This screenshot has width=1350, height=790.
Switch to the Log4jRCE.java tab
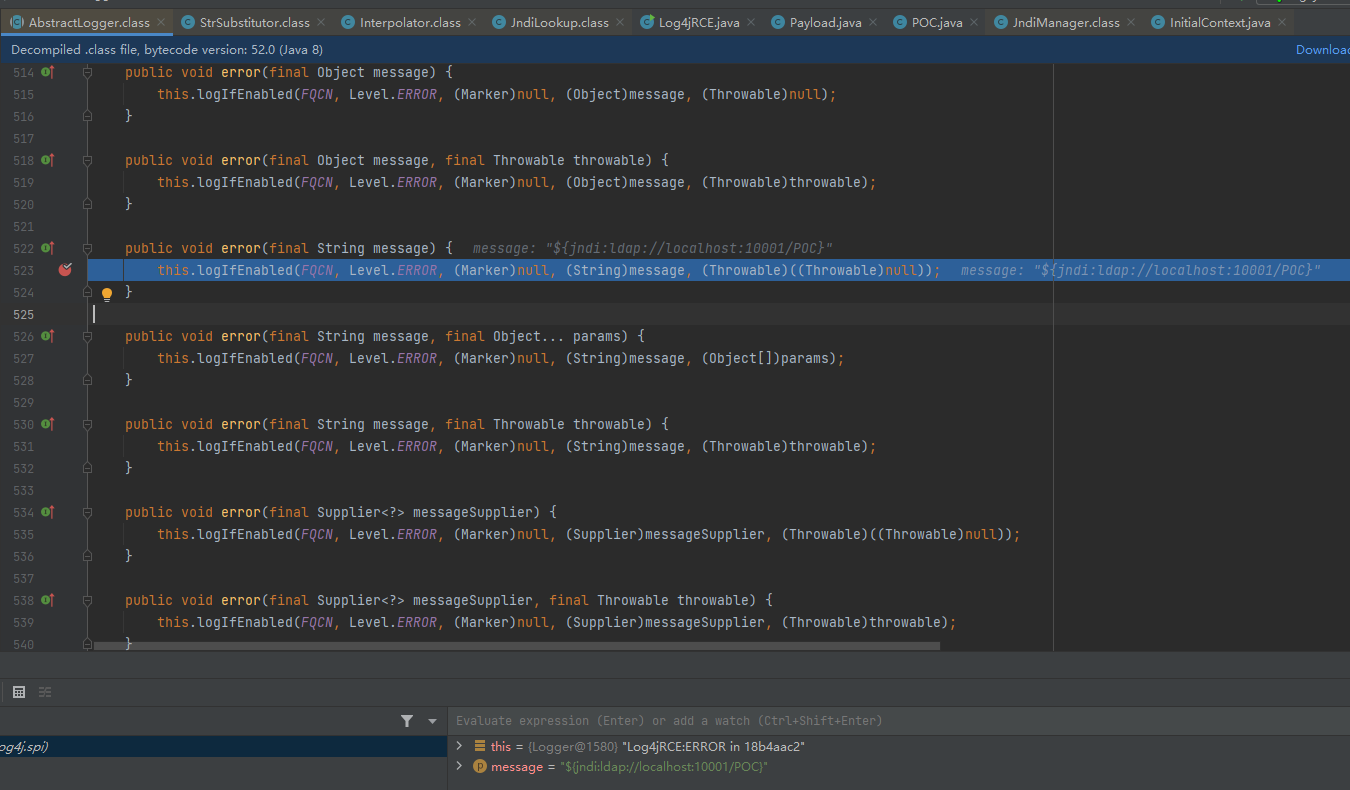[698, 22]
